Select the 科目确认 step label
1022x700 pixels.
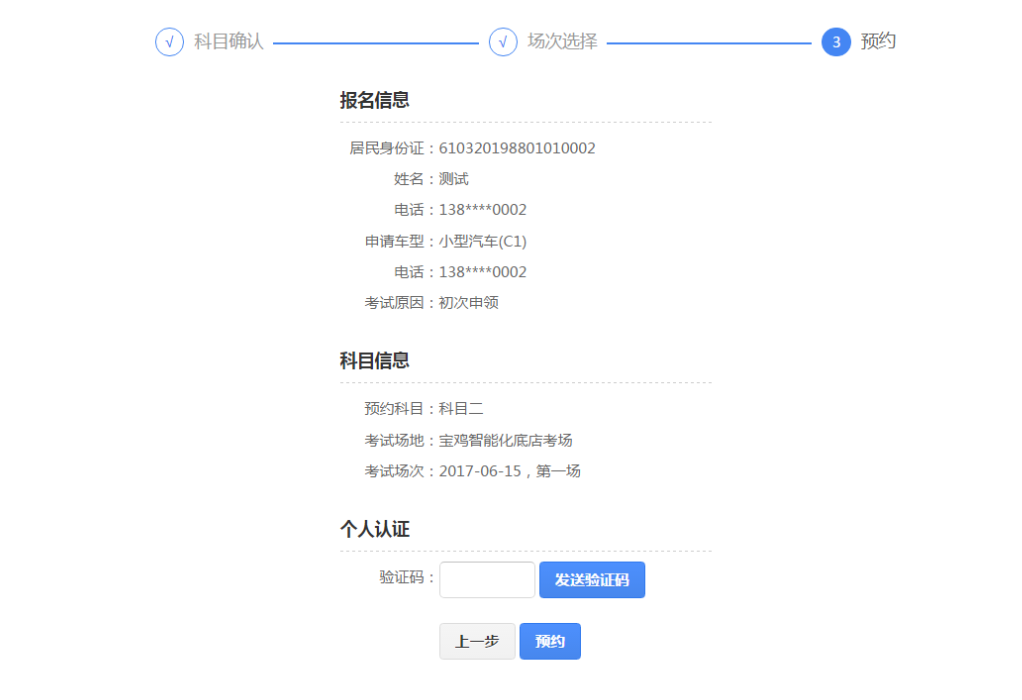pyautogui.click(x=229, y=42)
